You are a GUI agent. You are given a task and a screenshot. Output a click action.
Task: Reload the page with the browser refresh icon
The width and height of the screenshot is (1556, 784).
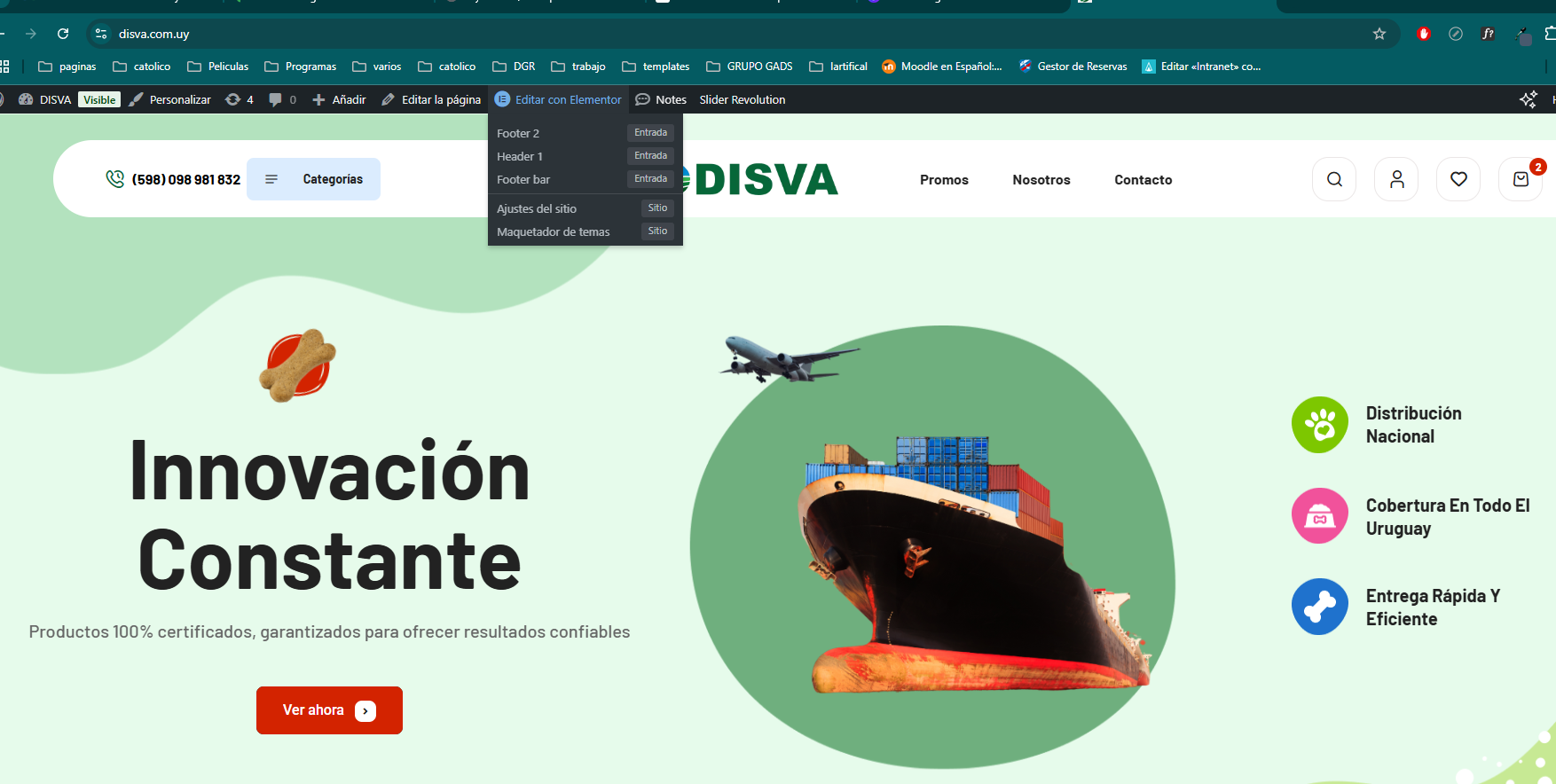click(x=63, y=34)
